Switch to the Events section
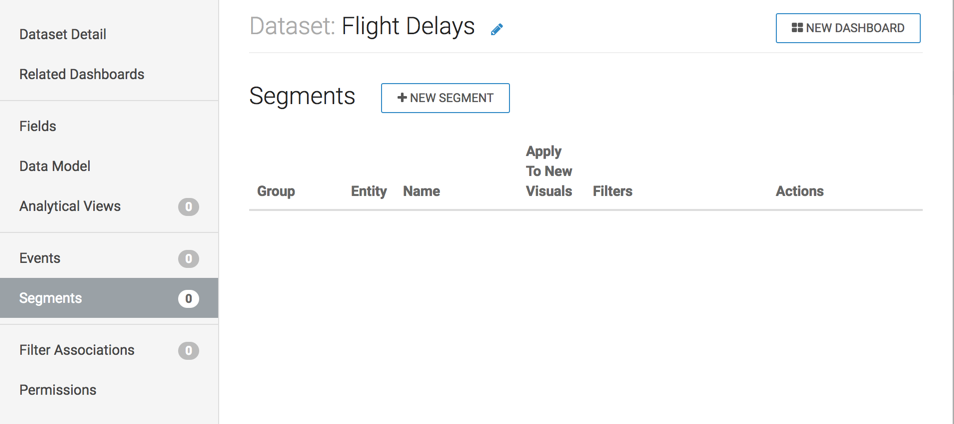The image size is (954, 424). (x=40, y=258)
